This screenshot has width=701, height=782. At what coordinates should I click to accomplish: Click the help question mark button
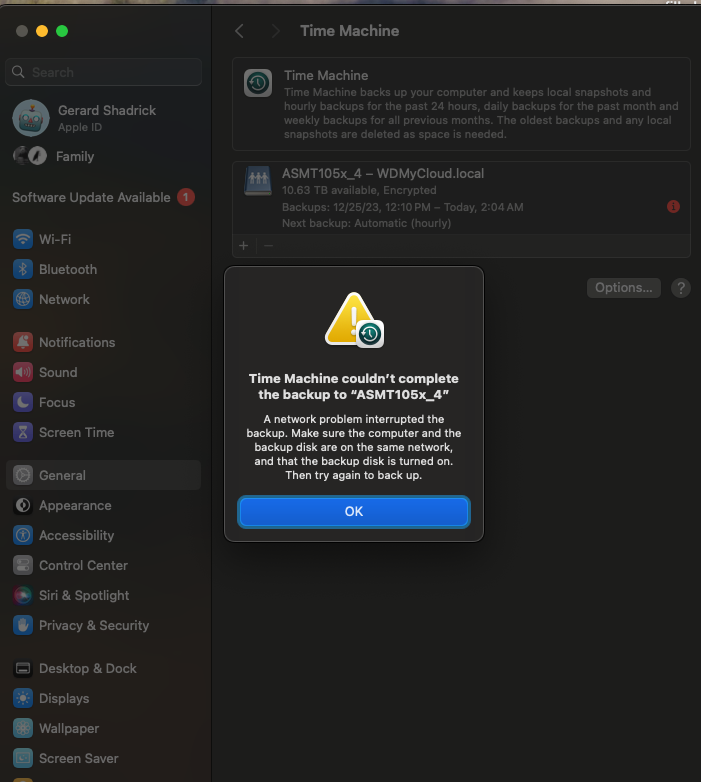(681, 288)
